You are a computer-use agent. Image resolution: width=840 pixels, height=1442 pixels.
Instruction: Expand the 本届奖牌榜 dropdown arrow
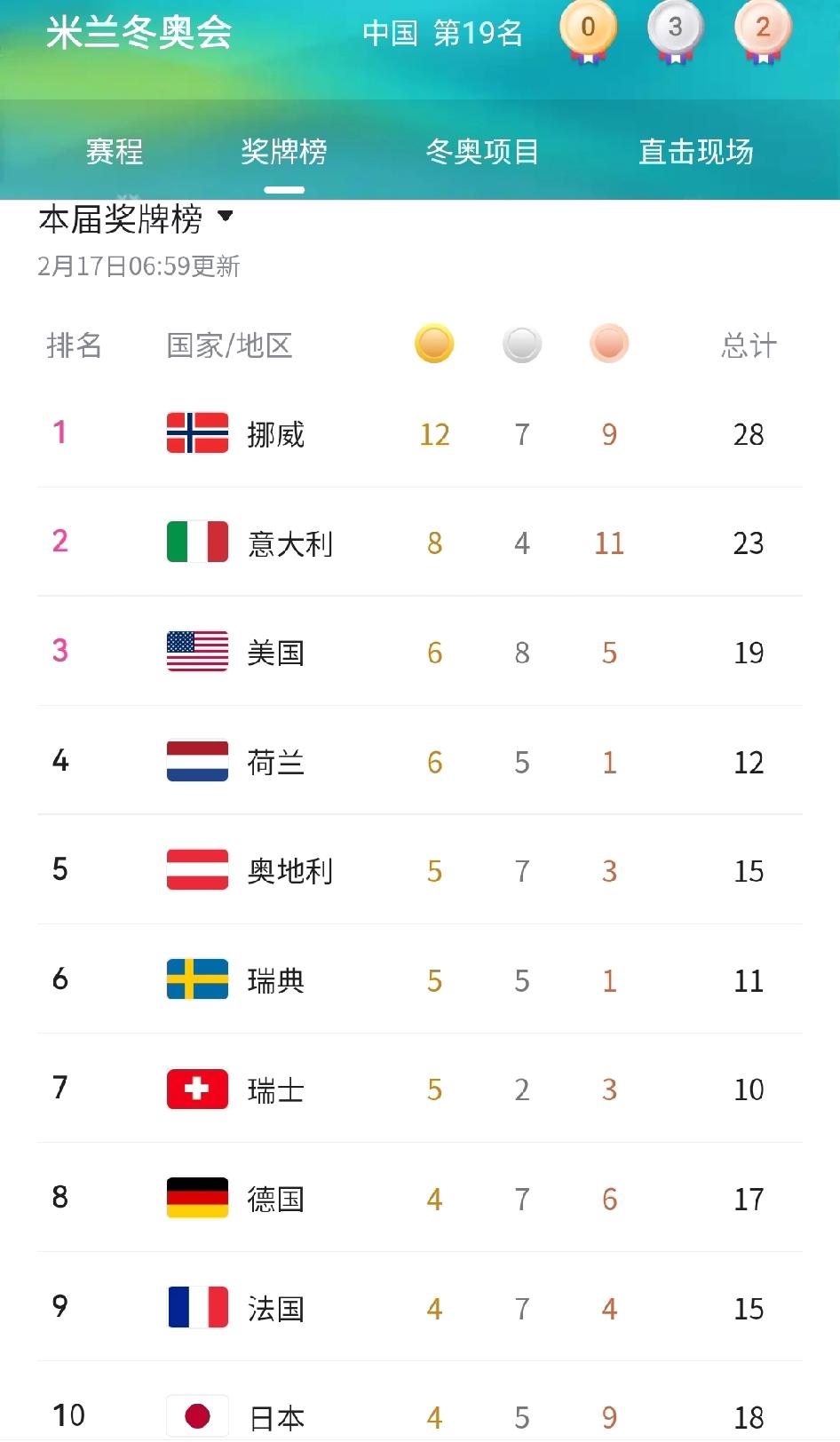(x=226, y=216)
